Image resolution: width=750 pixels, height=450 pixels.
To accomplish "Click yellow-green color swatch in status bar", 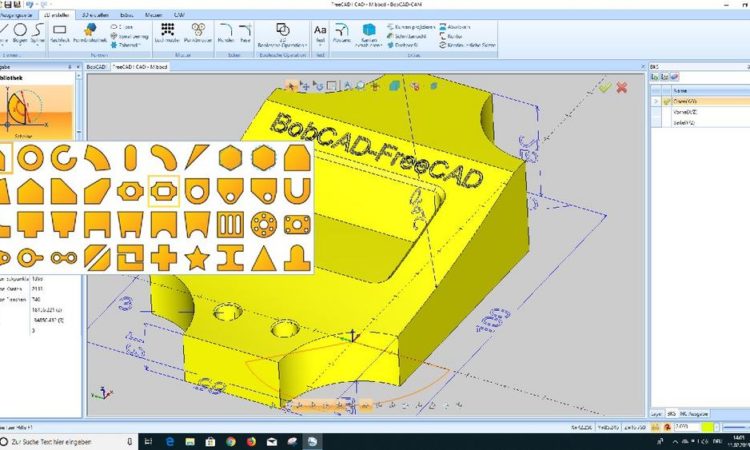I will (707, 427).
